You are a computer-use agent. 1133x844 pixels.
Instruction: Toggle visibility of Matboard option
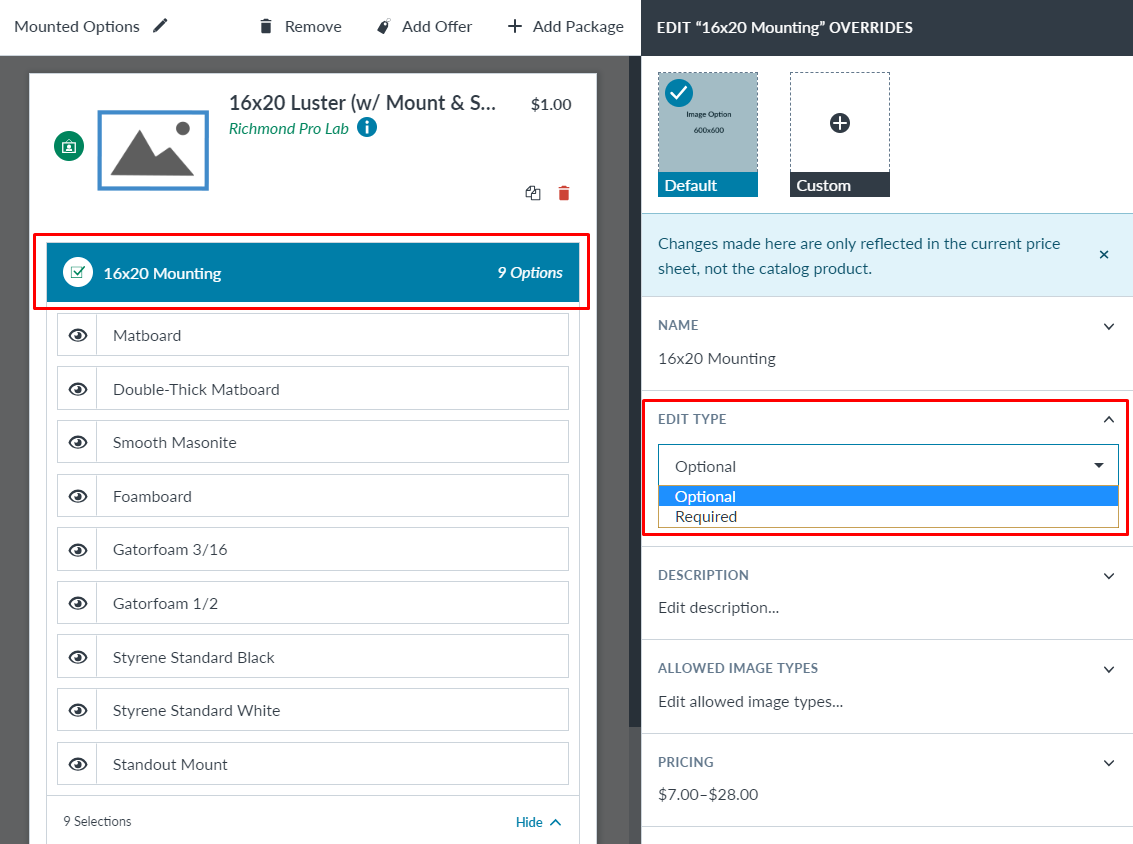click(78, 336)
